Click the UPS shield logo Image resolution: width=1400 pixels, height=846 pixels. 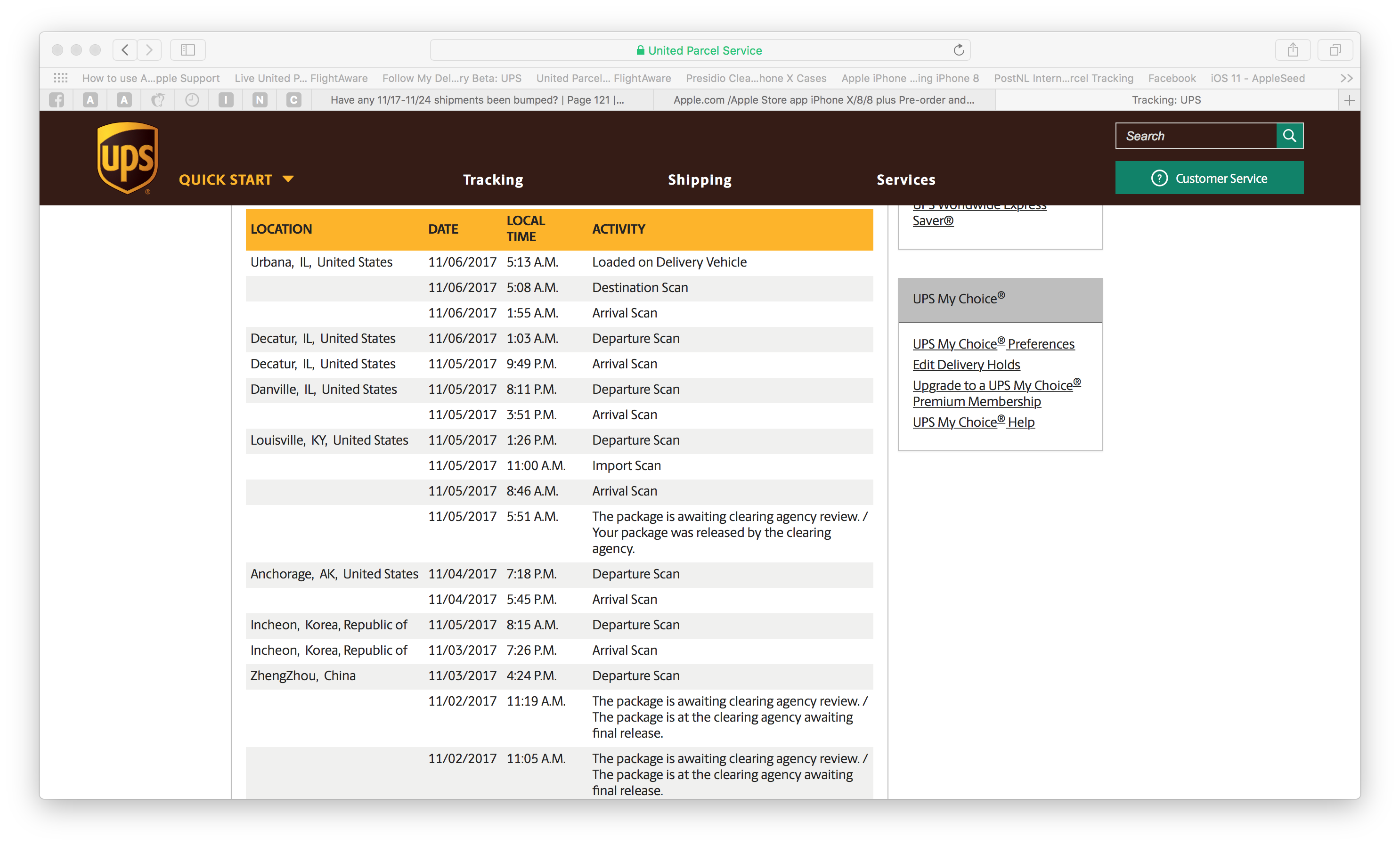point(127,158)
